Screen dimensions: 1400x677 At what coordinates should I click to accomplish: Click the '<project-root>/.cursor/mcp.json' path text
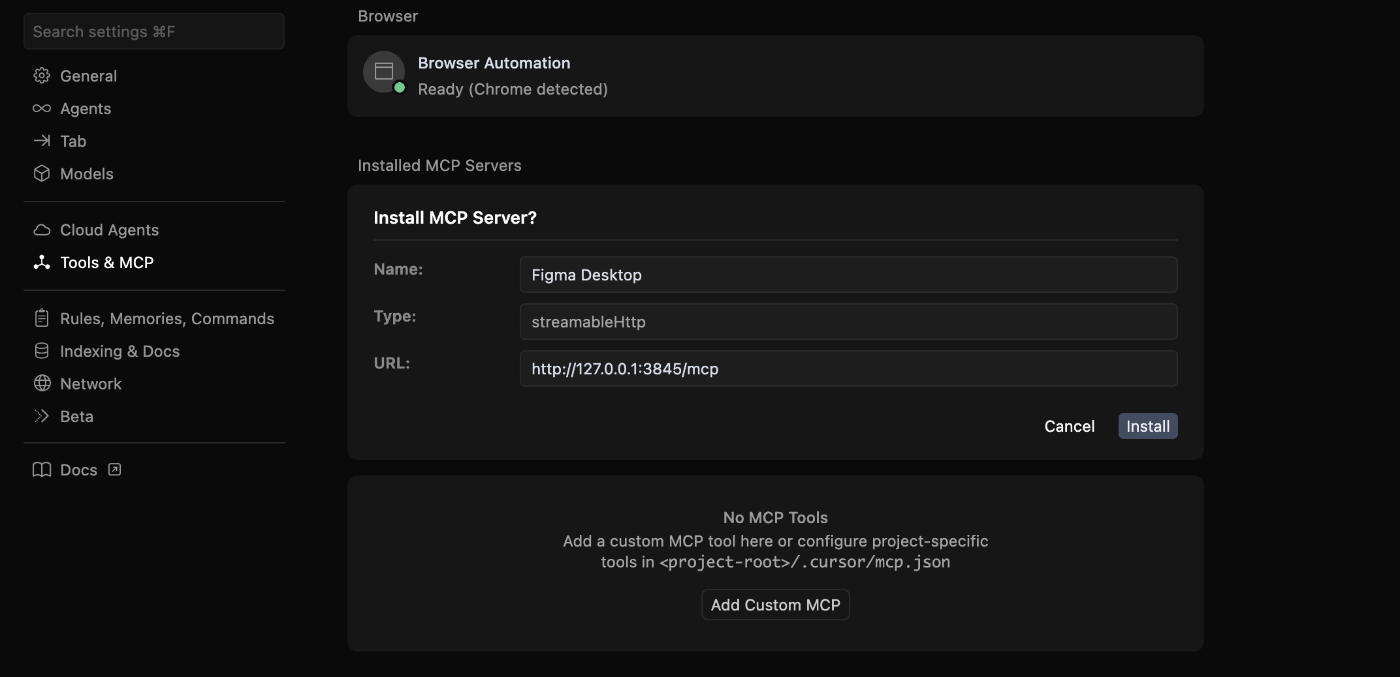805,562
